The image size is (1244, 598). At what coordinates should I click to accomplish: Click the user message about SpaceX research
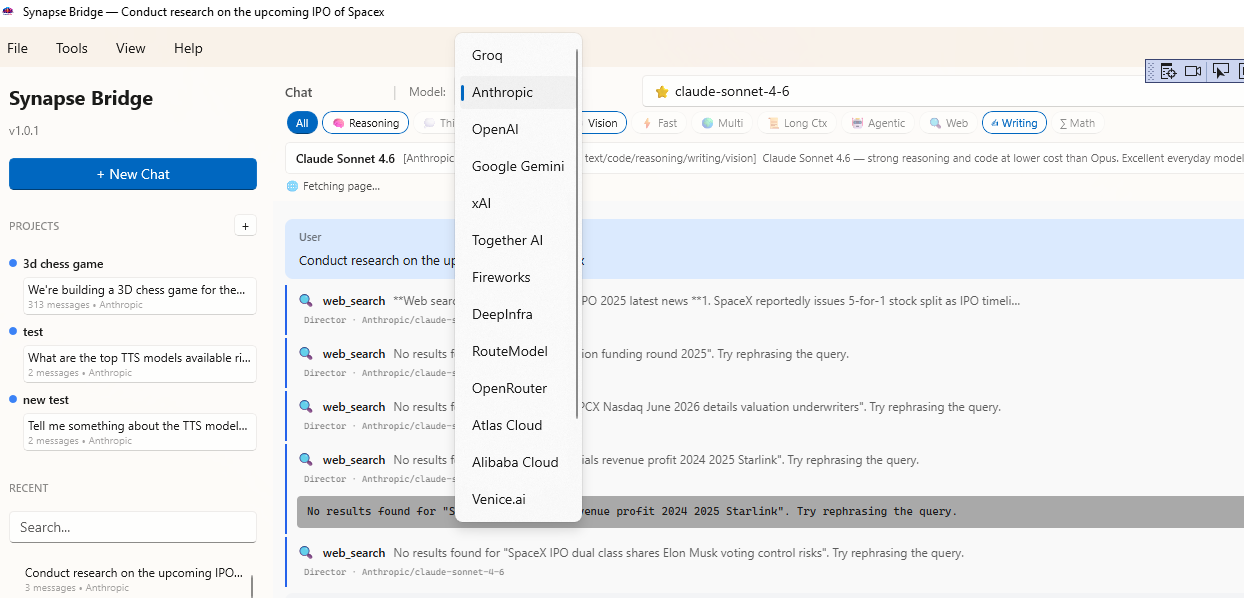point(764,249)
